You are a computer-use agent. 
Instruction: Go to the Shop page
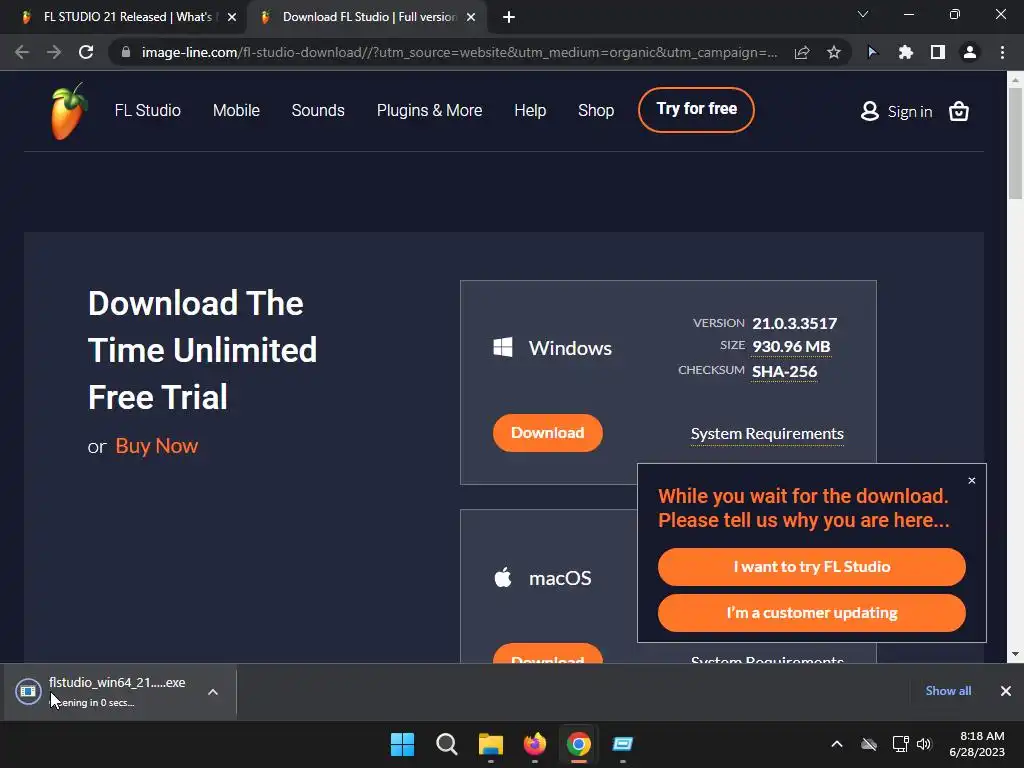596,110
